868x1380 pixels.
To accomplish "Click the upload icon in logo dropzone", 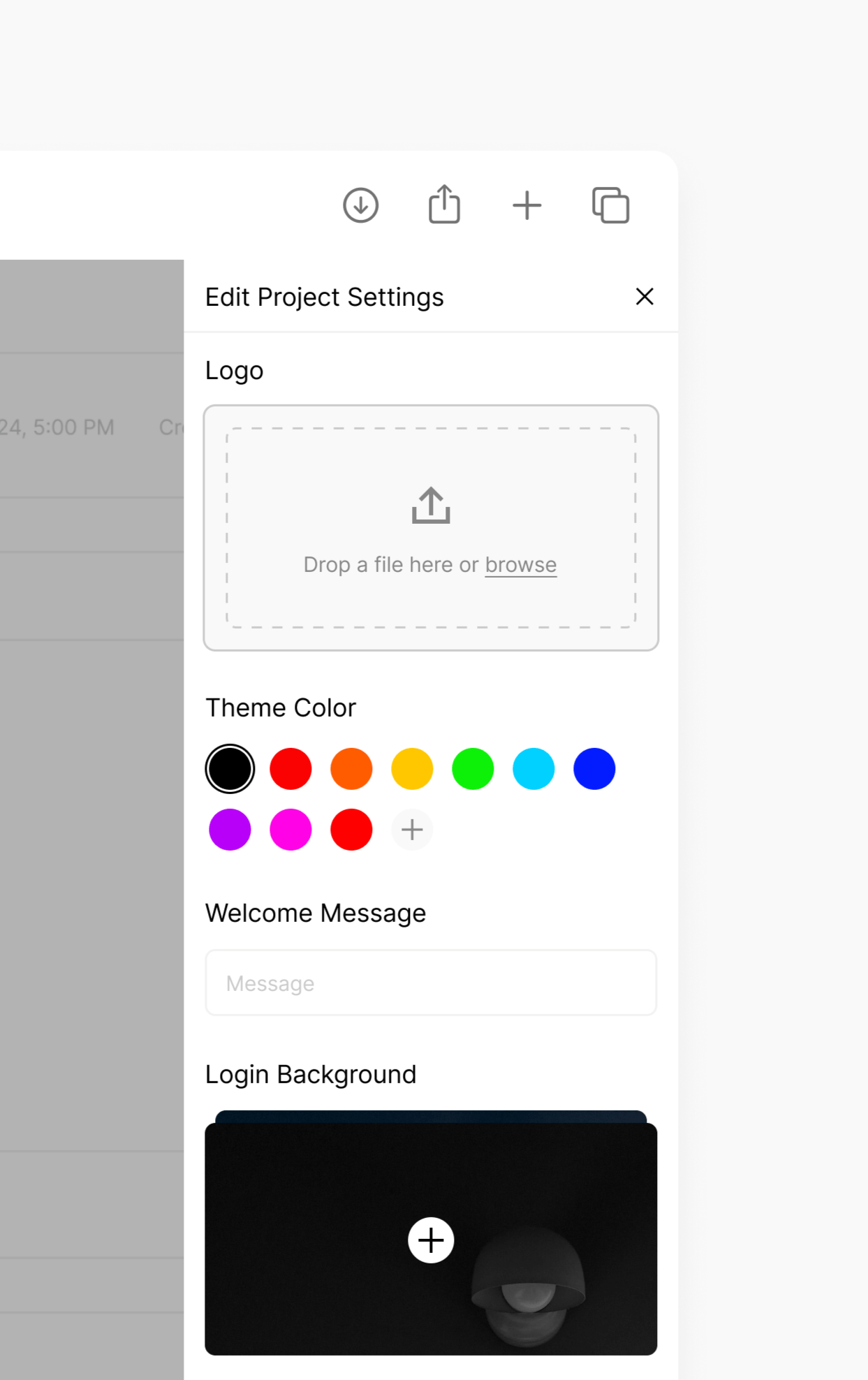I will click(431, 505).
